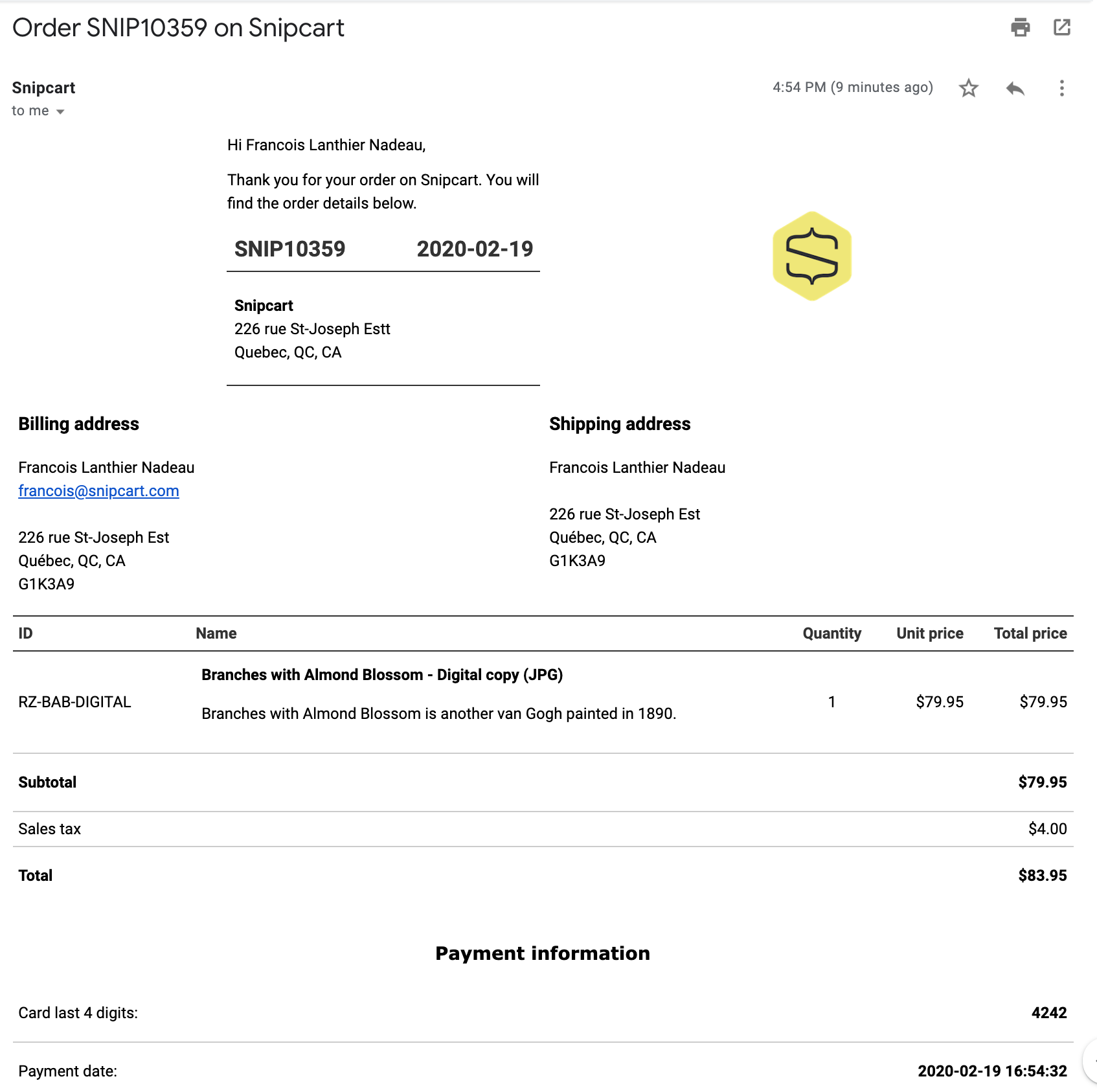Click card last digits 4242
Viewport: 1097px width, 1092px height.
click(x=1049, y=1013)
